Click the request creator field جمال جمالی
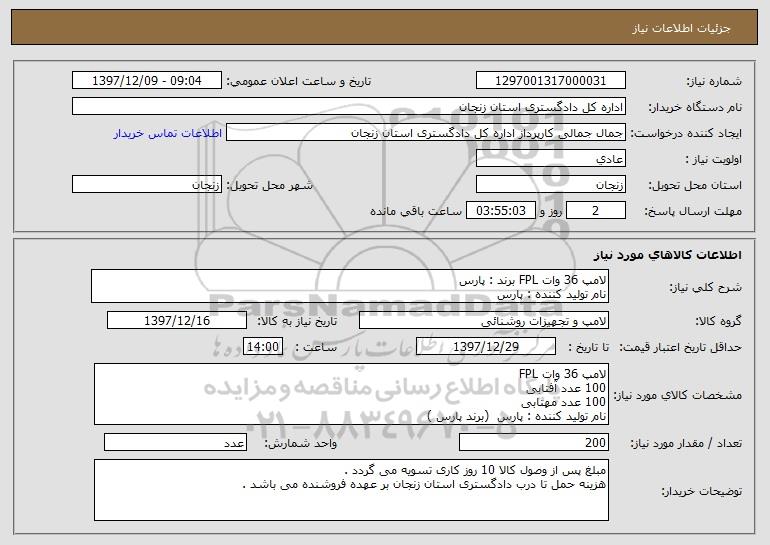Screen dimensions: 770x545 (426, 133)
